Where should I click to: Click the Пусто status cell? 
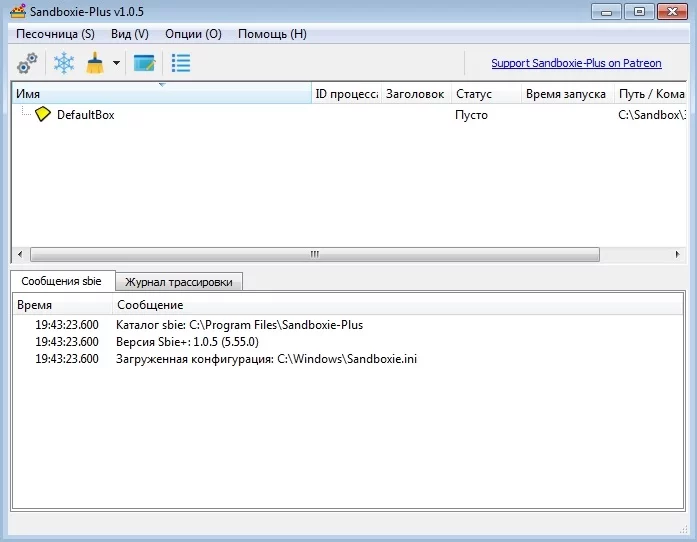coord(471,115)
